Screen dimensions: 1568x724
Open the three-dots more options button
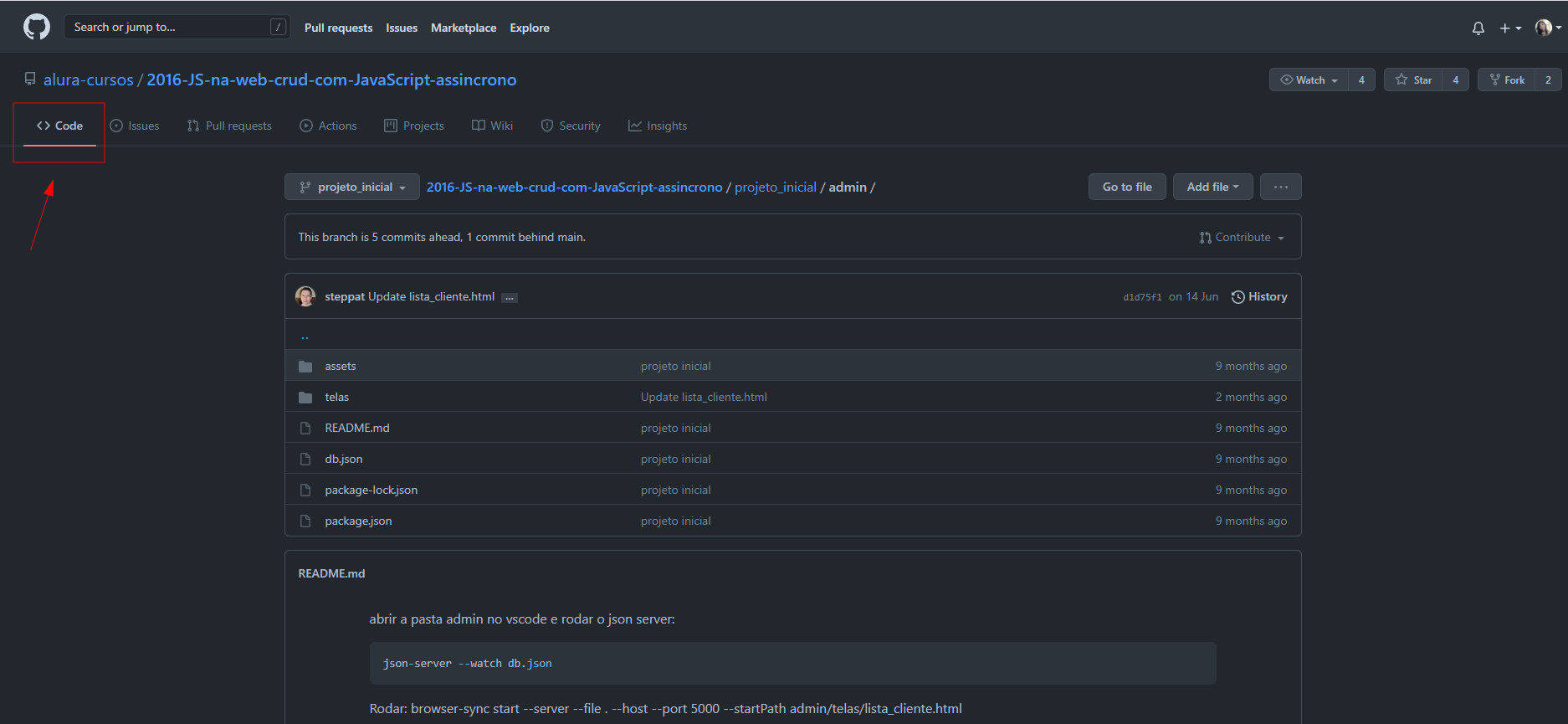[1281, 187]
